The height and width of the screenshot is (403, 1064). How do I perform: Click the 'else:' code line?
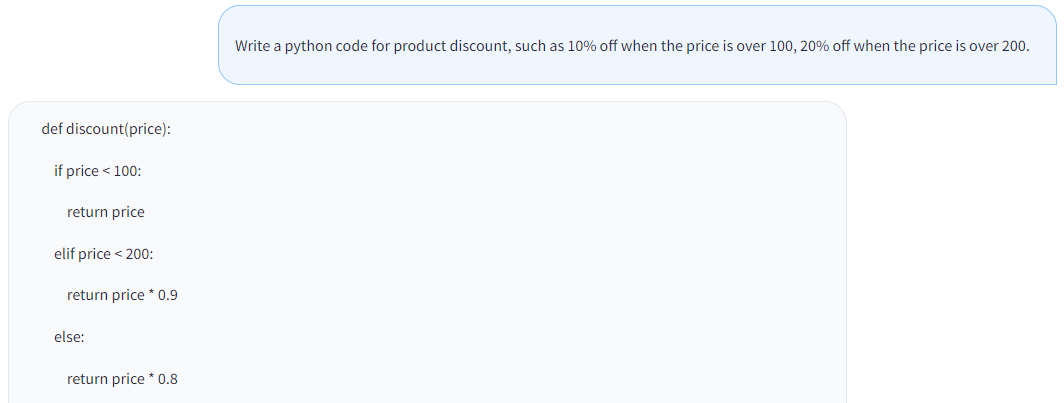(x=69, y=337)
